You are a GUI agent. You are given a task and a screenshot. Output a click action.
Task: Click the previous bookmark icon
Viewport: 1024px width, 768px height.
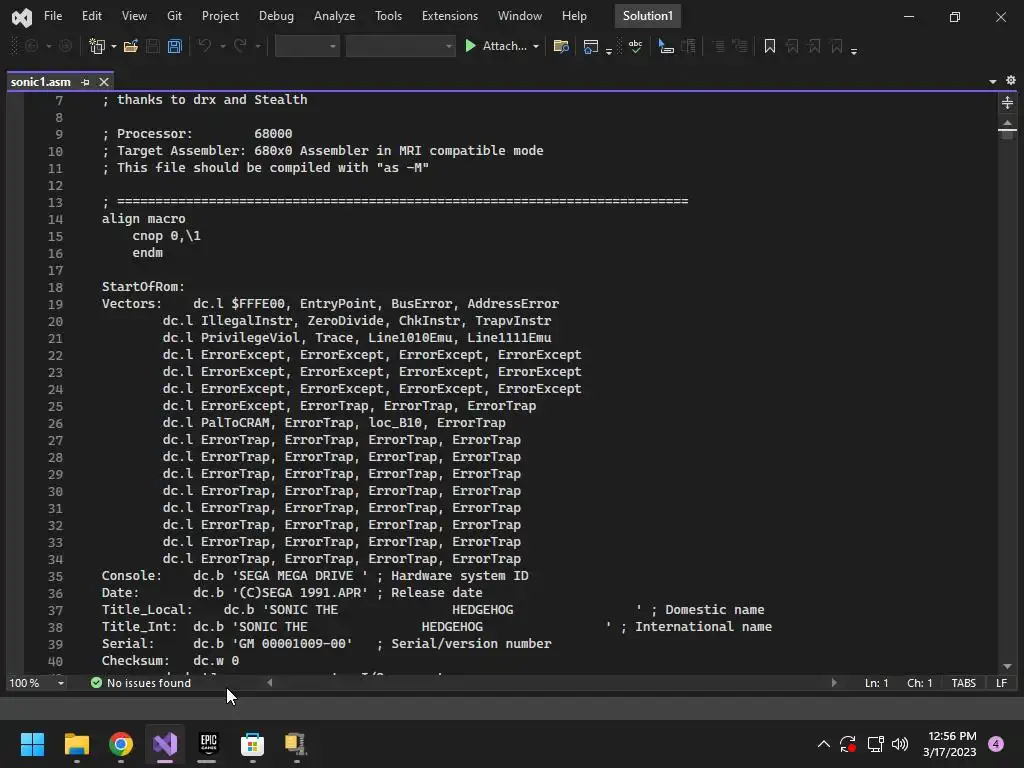tap(792, 46)
